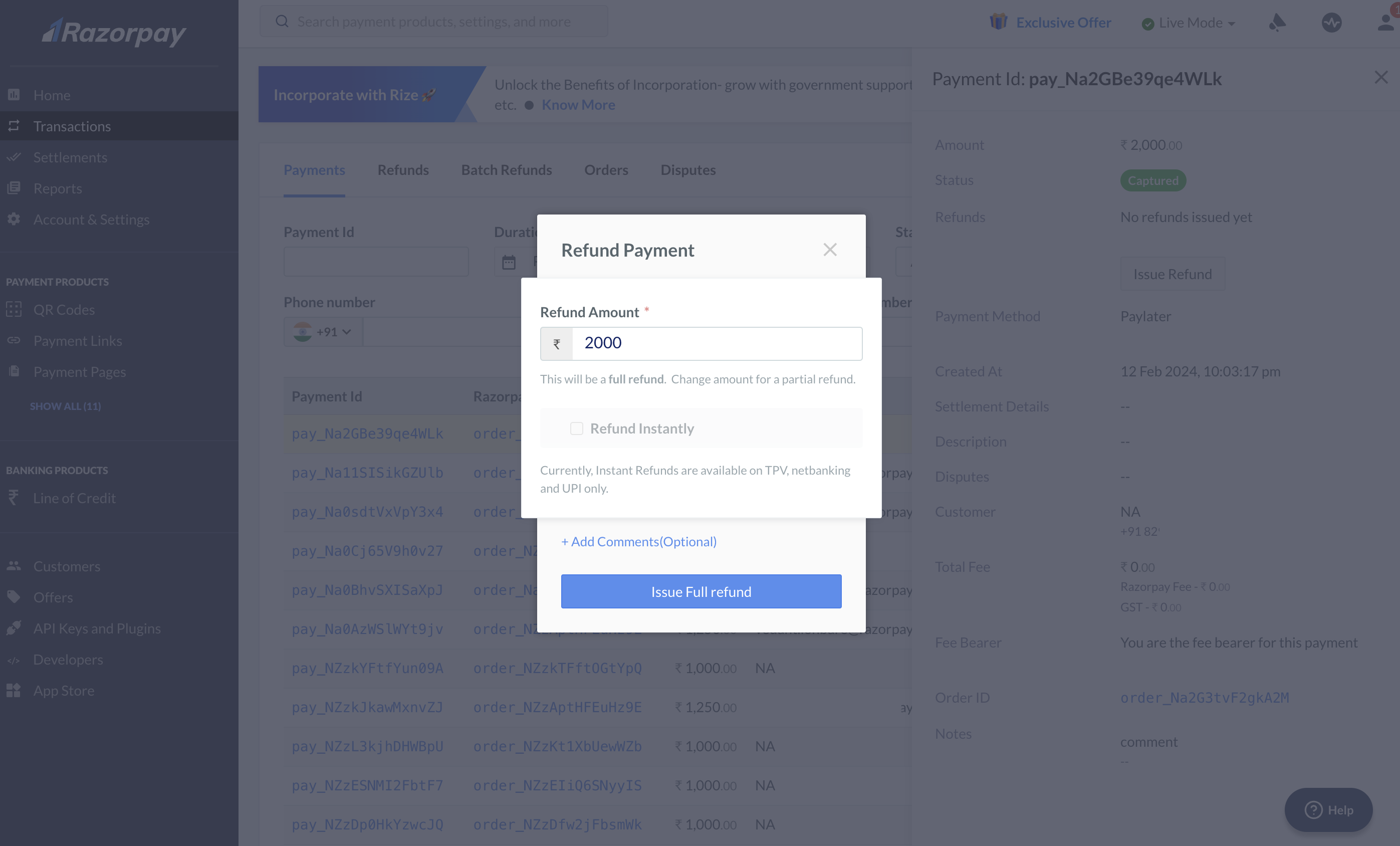The height and width of the screenshot is (846, 1400).
Task: Click the QR Codes icon
Action: click(14, 309)
